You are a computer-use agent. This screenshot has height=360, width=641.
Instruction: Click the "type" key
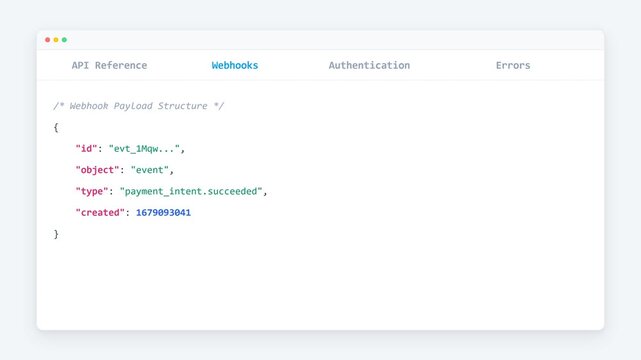[92, 191]
